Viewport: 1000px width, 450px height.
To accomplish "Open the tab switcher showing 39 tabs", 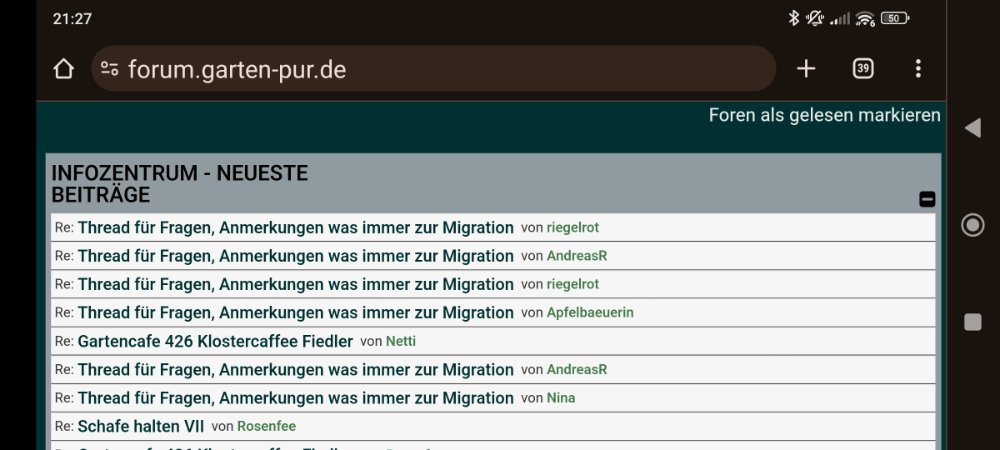I will click(x=862, y=69).
